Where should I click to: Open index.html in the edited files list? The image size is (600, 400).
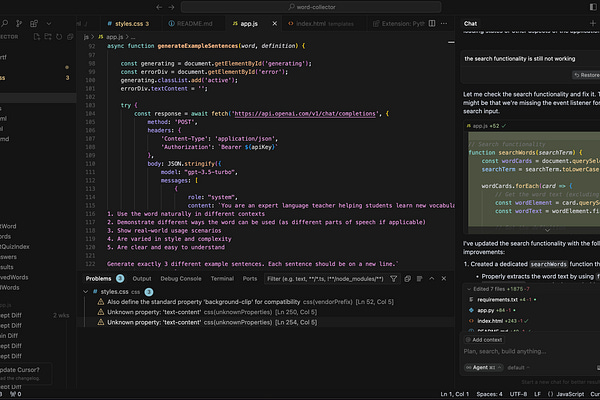[x=490, y=321]
